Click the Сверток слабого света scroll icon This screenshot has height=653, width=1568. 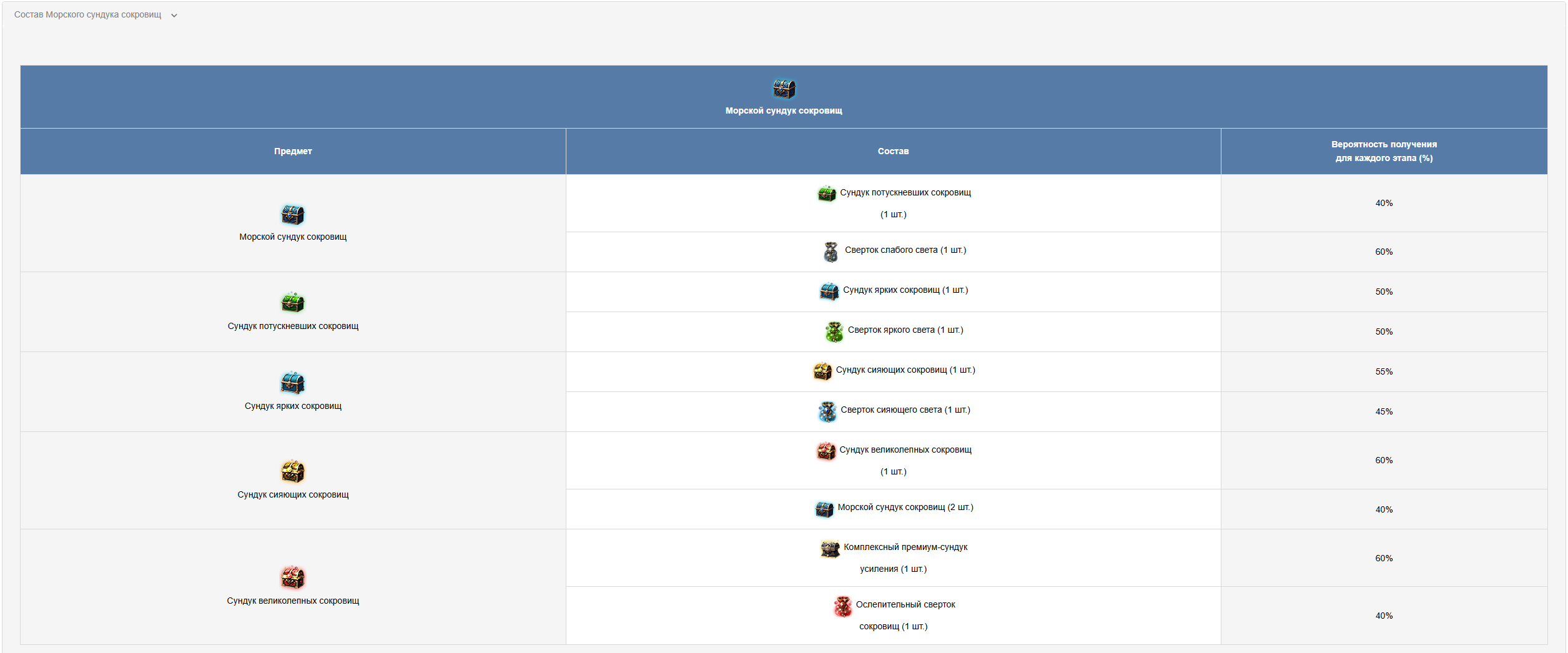tap(831, 252)
